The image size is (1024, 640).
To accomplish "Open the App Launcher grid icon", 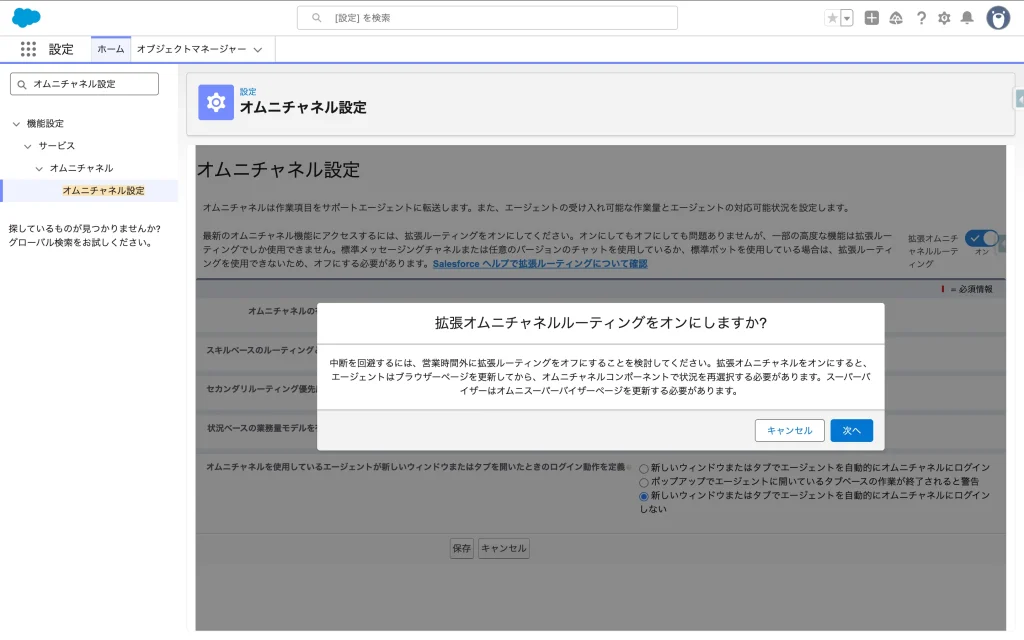I will pyautogui.click(x=28, y=49).
